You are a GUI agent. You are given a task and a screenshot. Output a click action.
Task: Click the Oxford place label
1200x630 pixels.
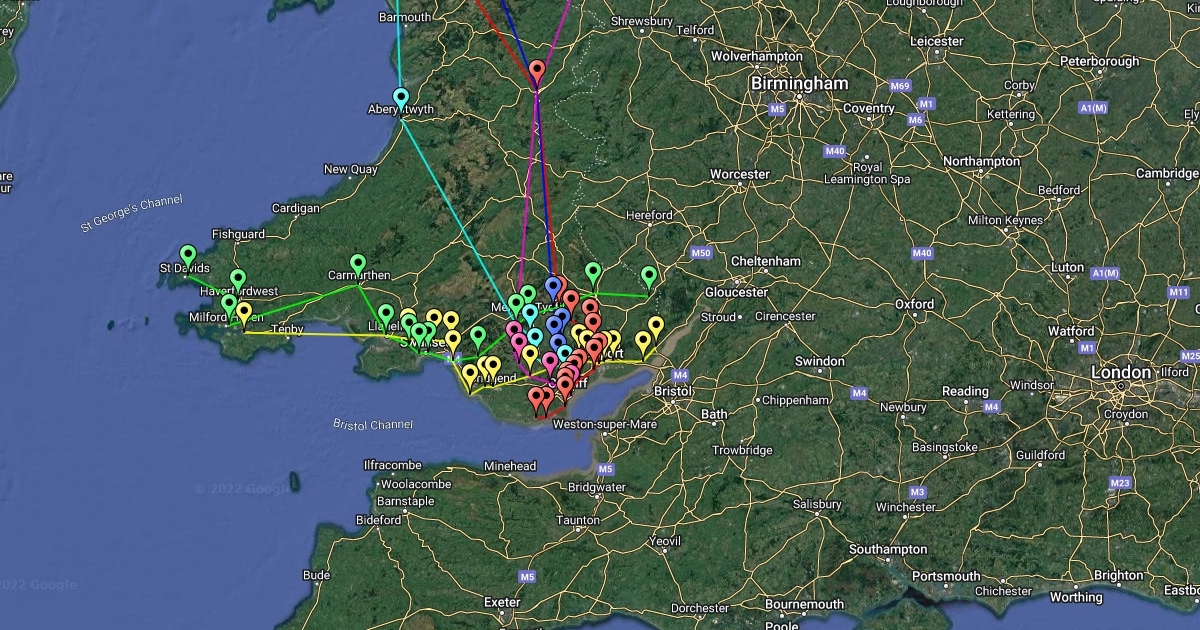914,304
